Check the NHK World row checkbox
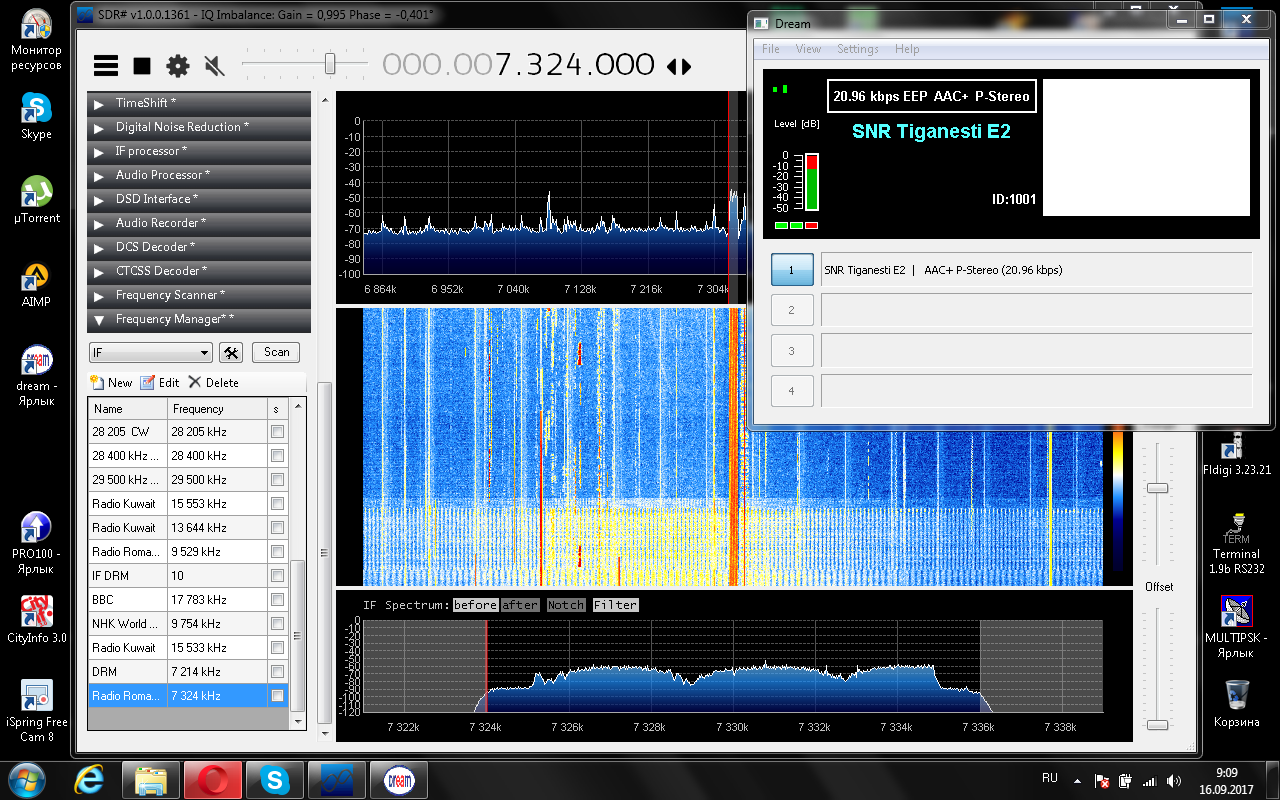The width and height of the screenshot is (1280, 800). point(277,624)
